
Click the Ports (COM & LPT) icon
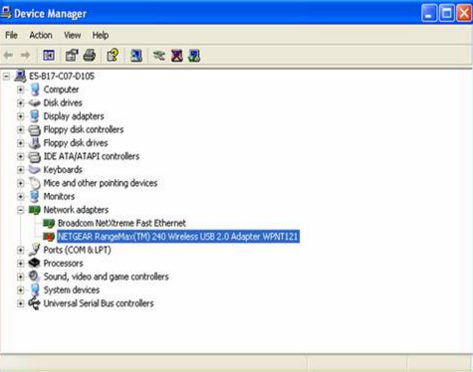34,250
